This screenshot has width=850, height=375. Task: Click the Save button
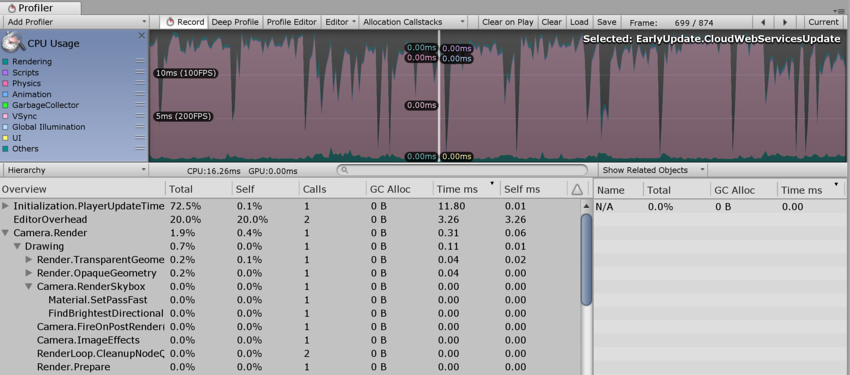pos(607,22)
